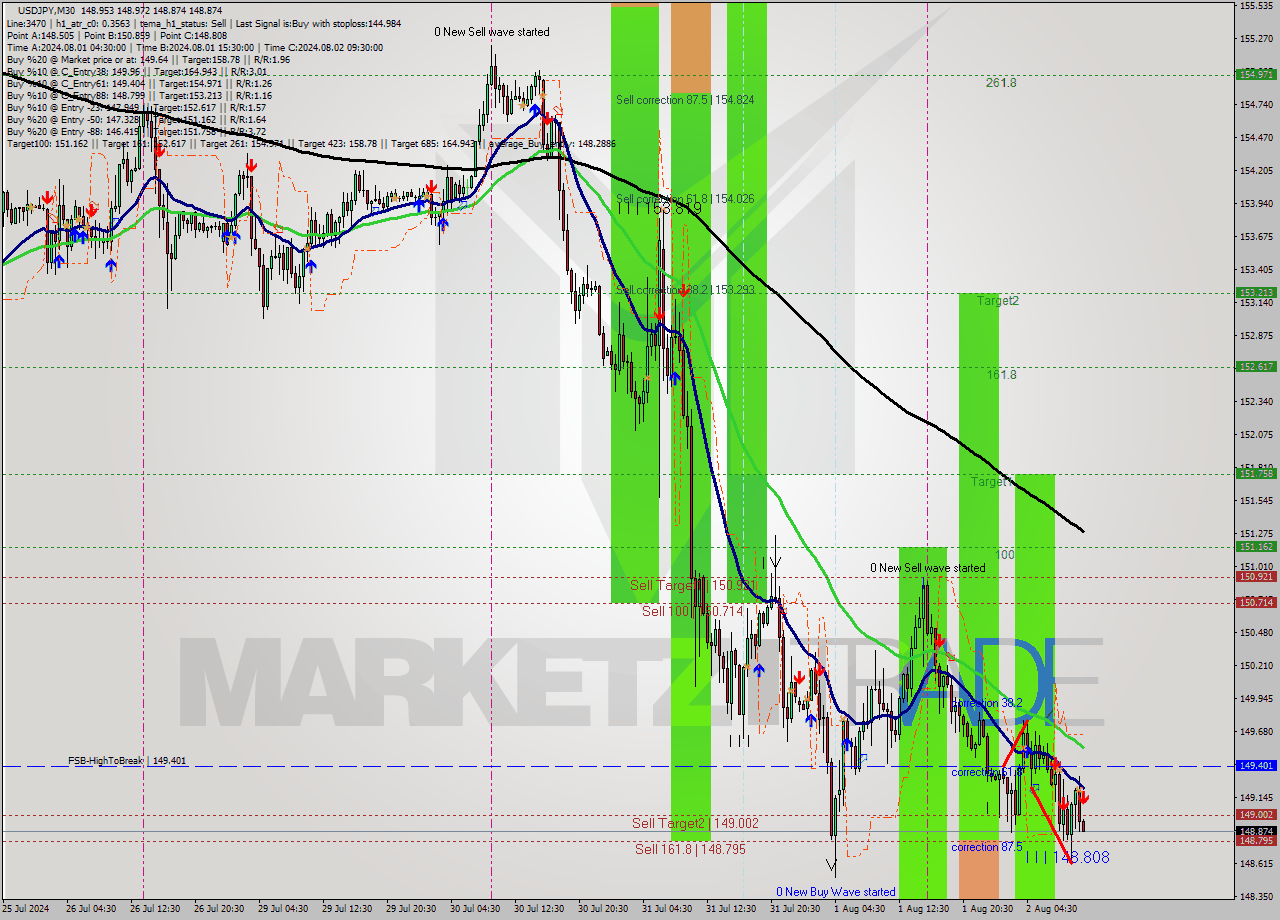Select 'Sell 100 | 150.714' label

(x=692, y=611)
